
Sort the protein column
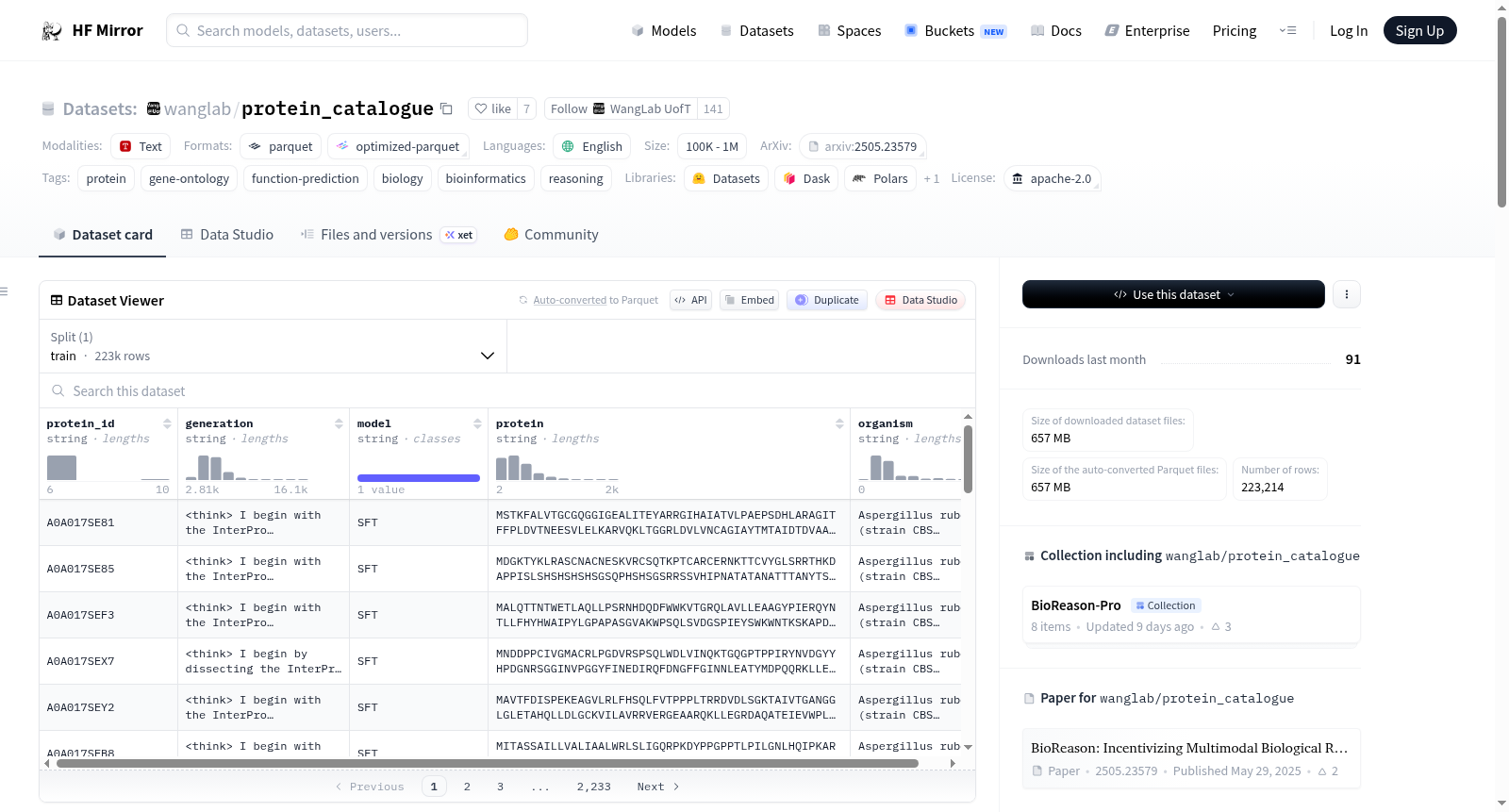[839, 423]
